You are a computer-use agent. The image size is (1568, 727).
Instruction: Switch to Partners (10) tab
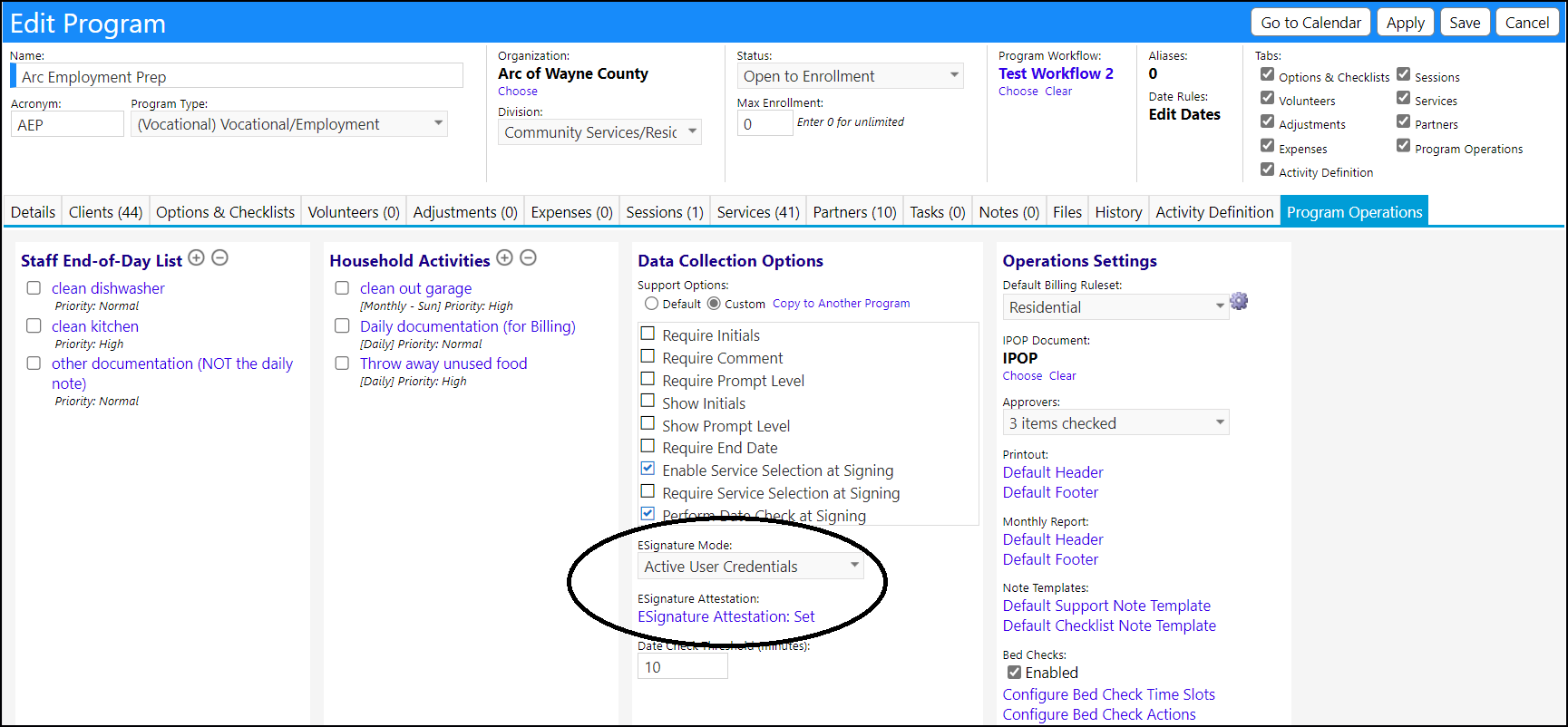854,212
